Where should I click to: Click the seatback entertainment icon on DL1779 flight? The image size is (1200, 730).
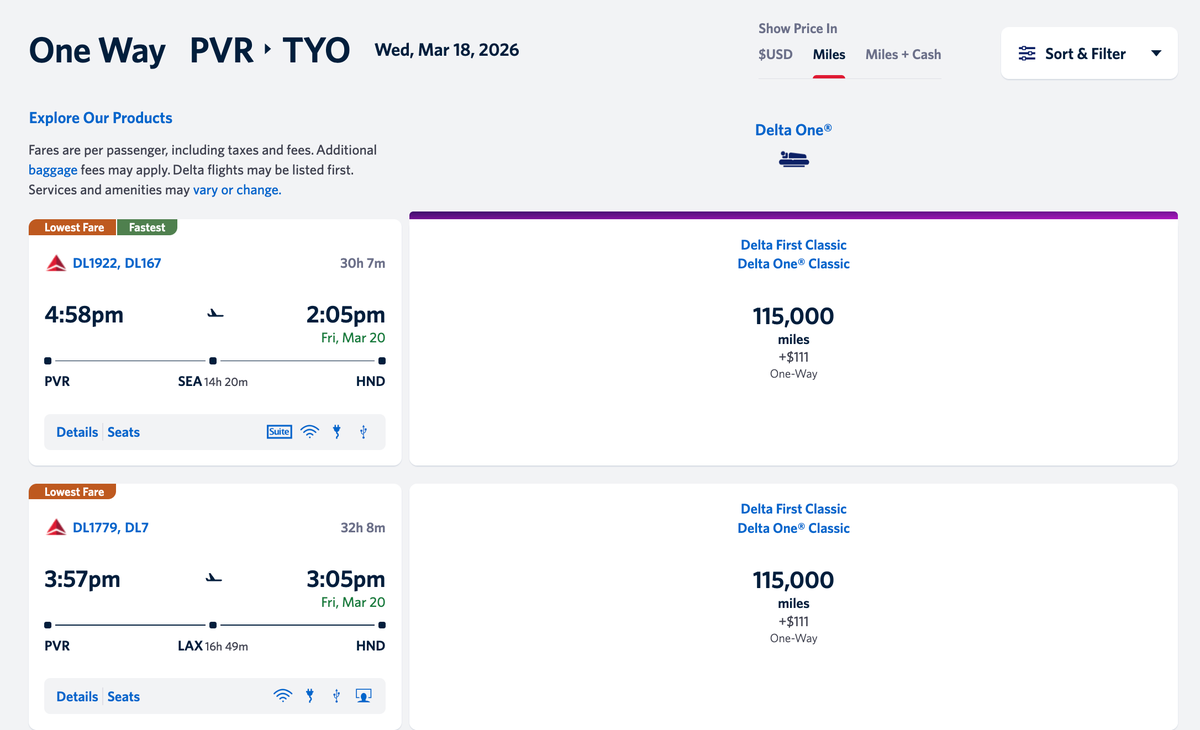363,695
